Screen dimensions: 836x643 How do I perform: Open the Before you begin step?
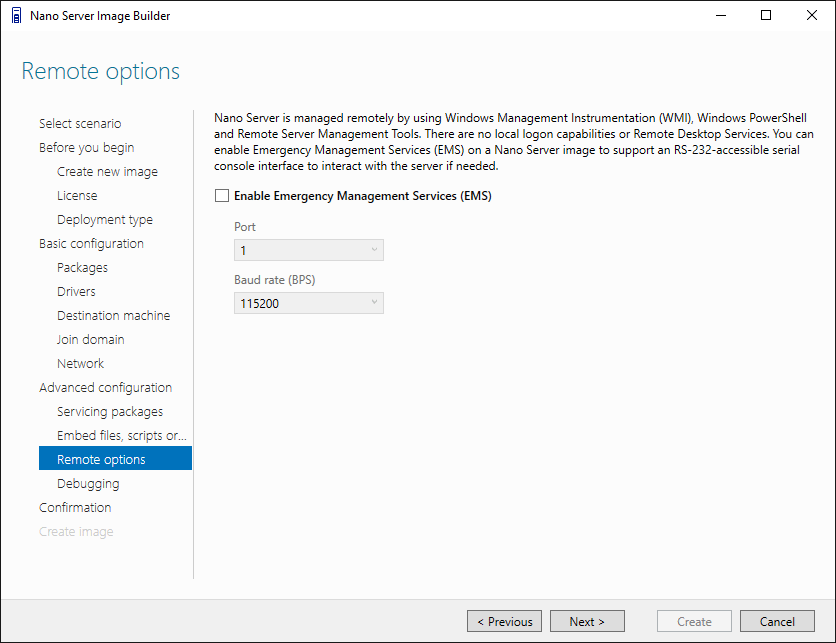click(86, 148)
